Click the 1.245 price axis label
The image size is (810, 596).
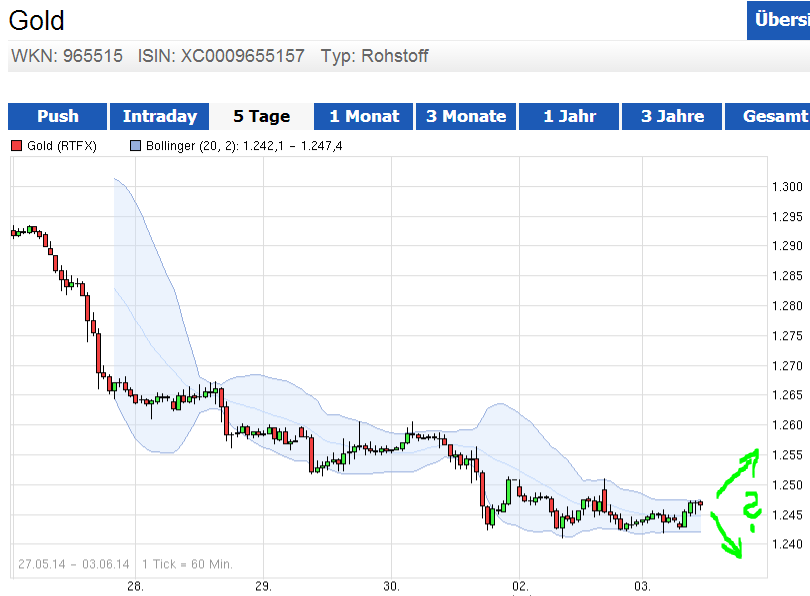pyautogui.click(x=787, y=515)
